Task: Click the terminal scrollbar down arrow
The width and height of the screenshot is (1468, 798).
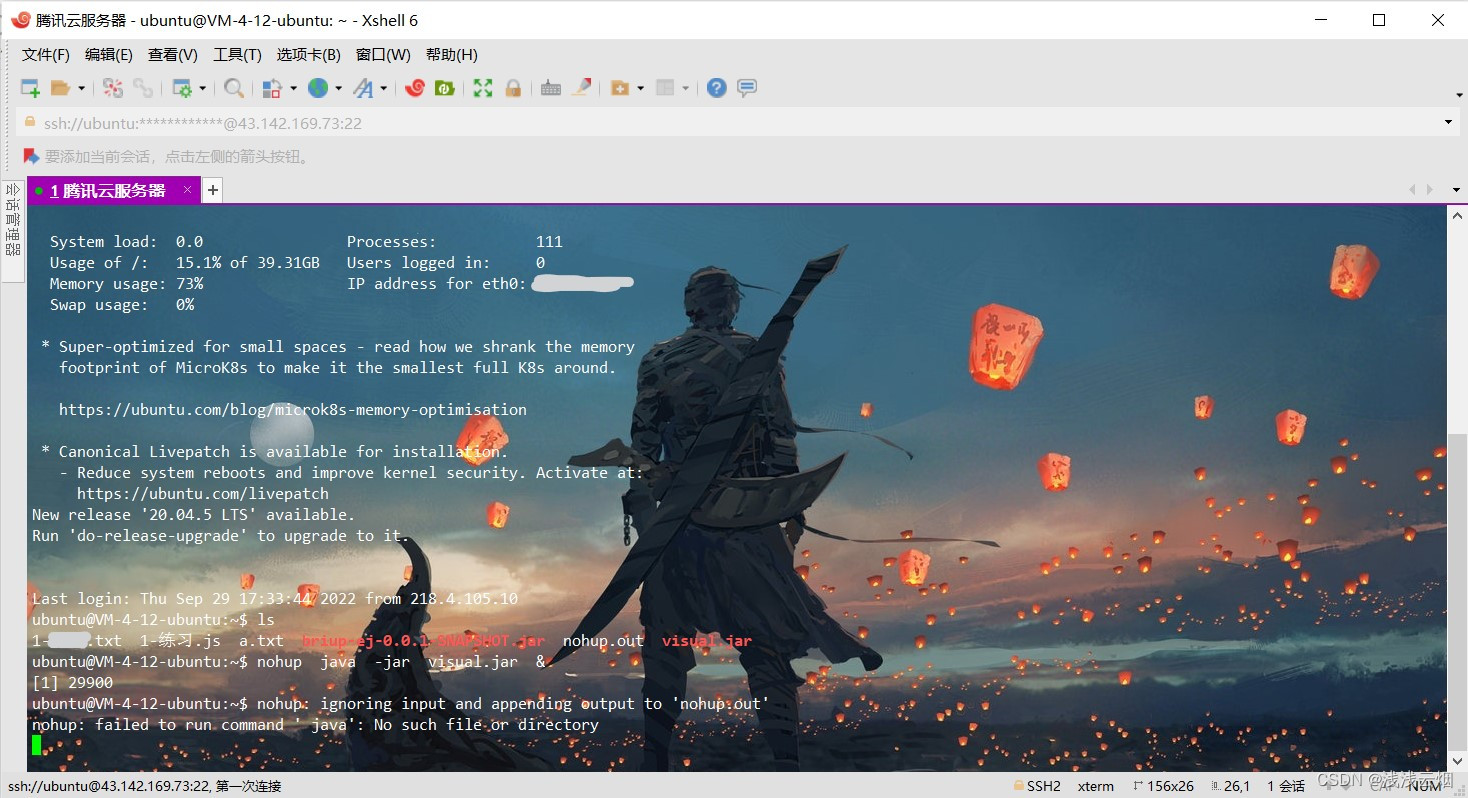Action: click(1457, 762)
